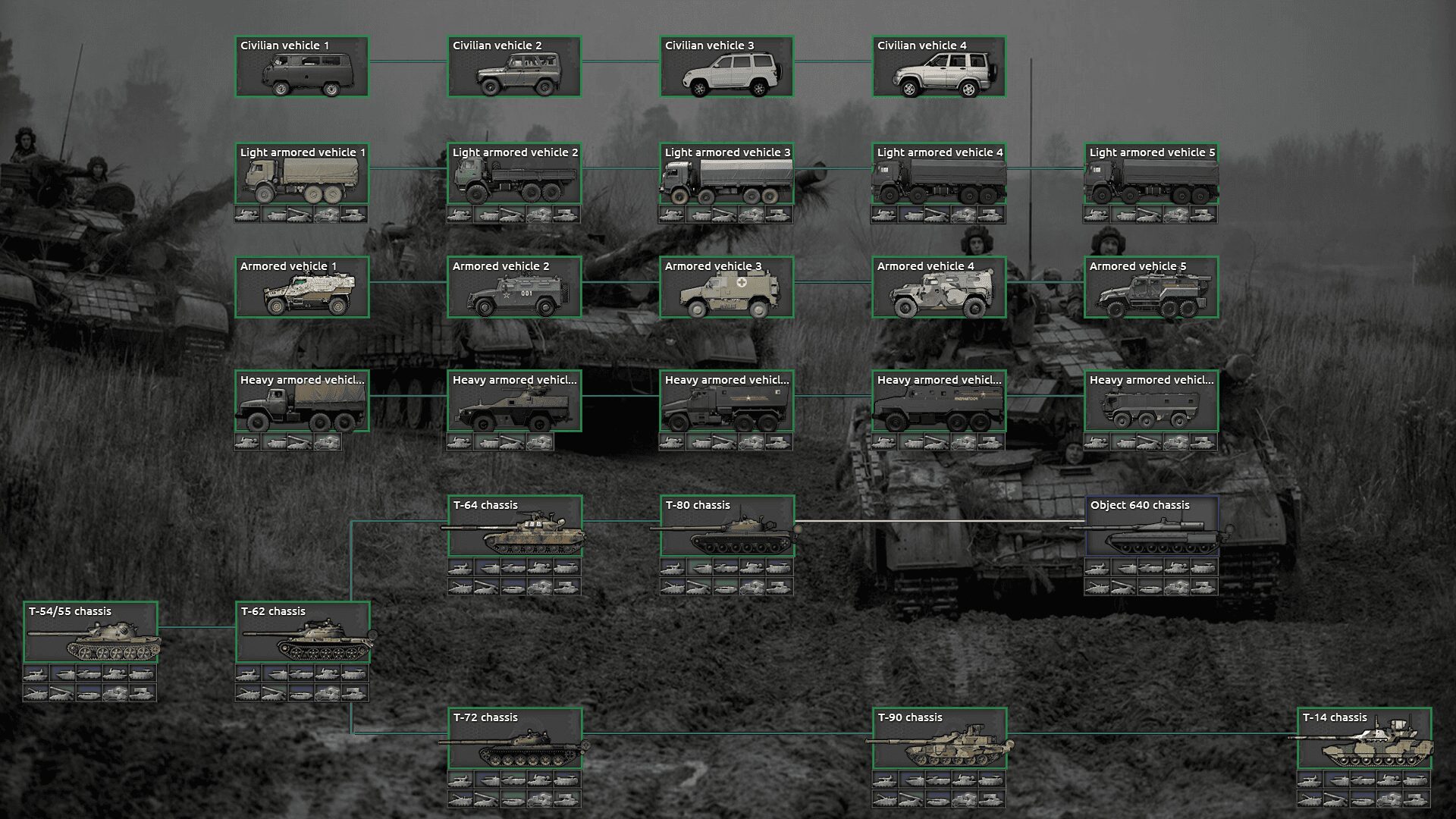Image resolution: width=1456 pixels, height=819 pixels.
Task: Choose Light armored vehicle 4 technology
Action: click(x=939, y=174)
